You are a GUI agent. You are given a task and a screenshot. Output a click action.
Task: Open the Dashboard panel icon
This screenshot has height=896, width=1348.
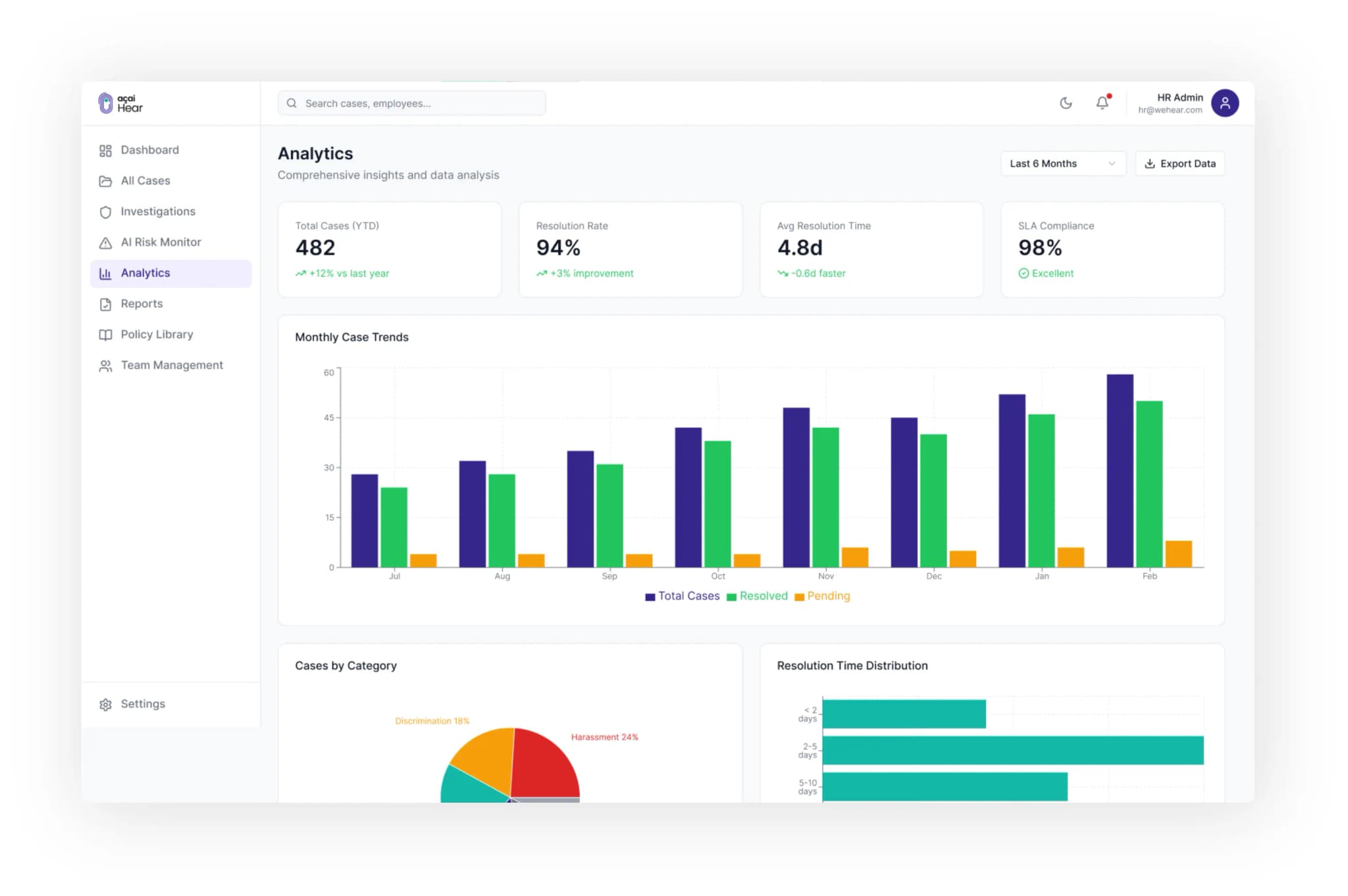point(106,150)
